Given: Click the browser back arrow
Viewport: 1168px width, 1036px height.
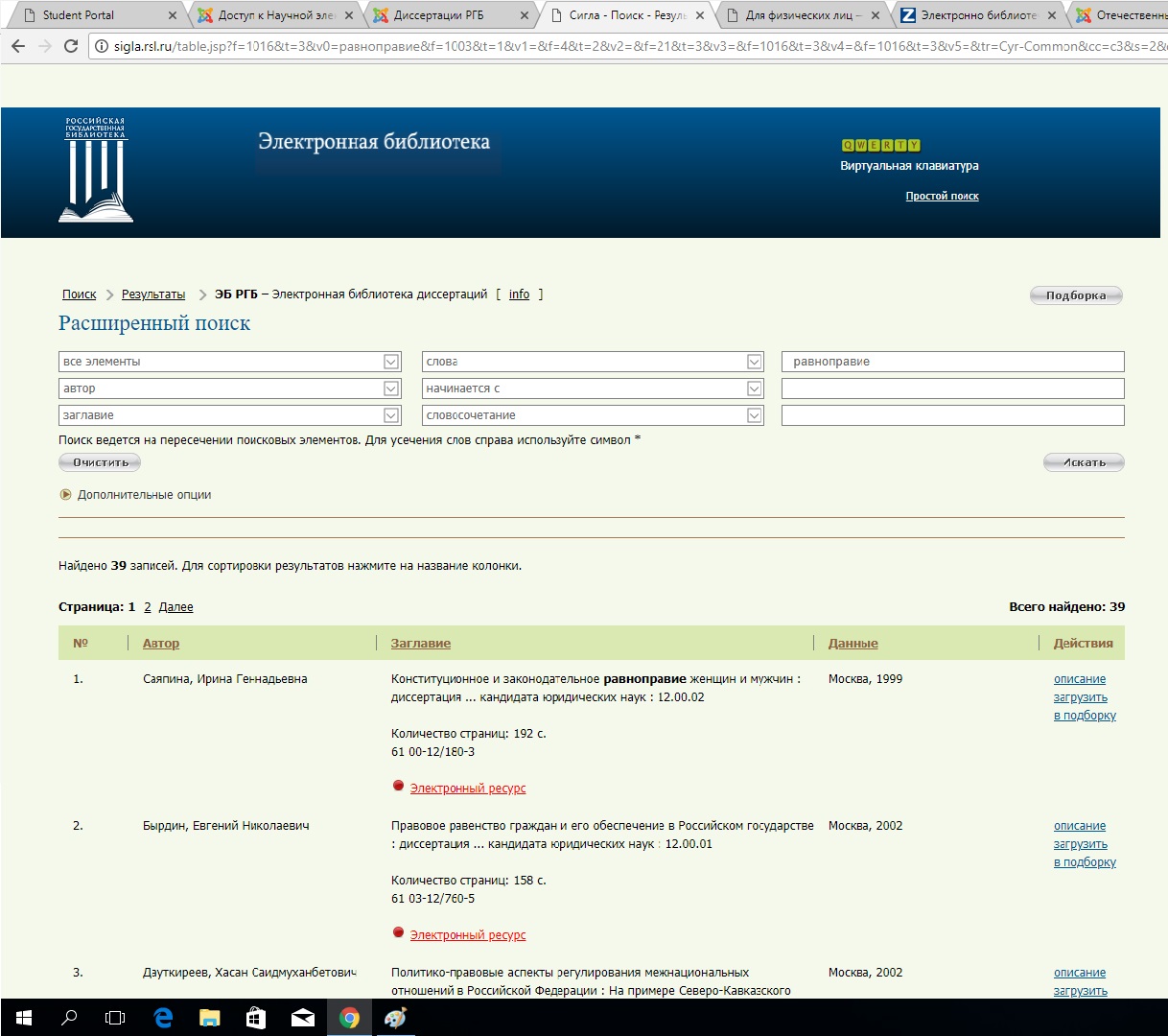Looking at the screenshot, I should point(18,46).
